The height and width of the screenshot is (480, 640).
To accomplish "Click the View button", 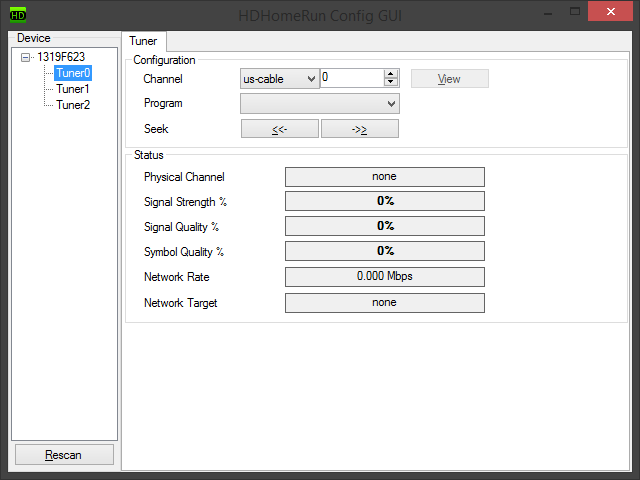I will (449, 78).
